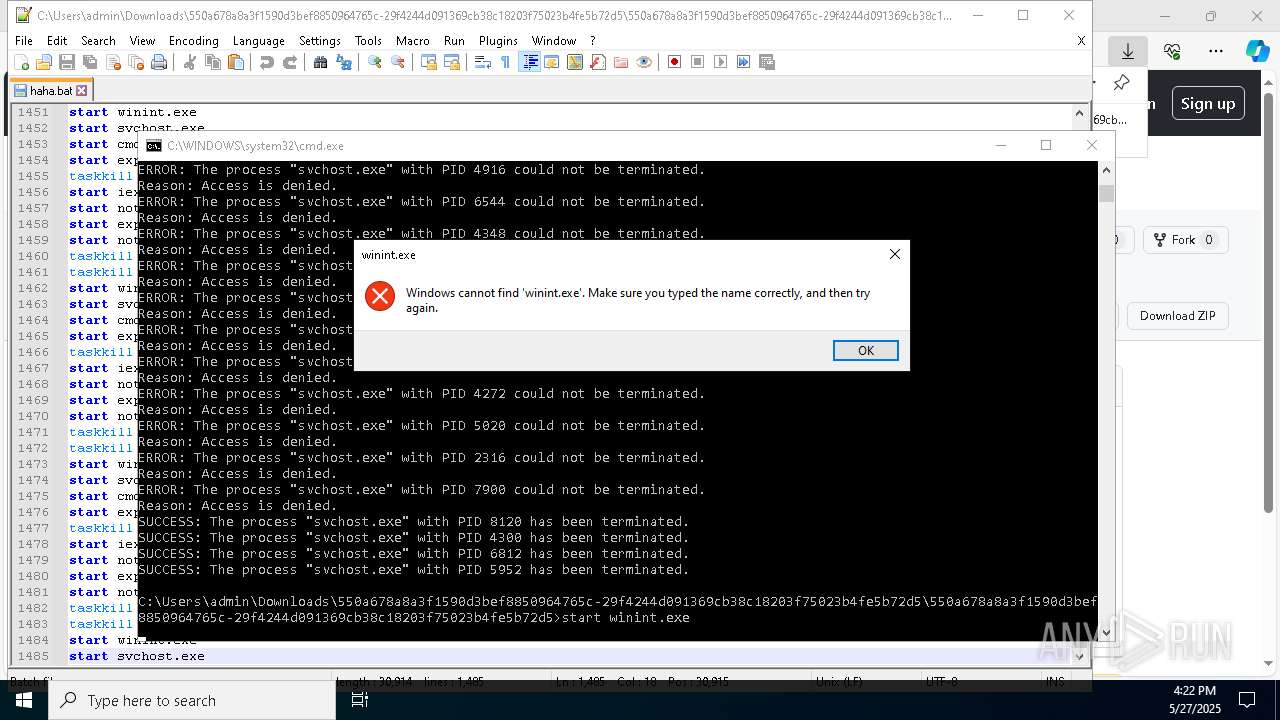Click the Synchronize horizontal scrolling icon
The height and width of the screenshot is (720, 1280).
pyautogui.click(x=451, y=62)
